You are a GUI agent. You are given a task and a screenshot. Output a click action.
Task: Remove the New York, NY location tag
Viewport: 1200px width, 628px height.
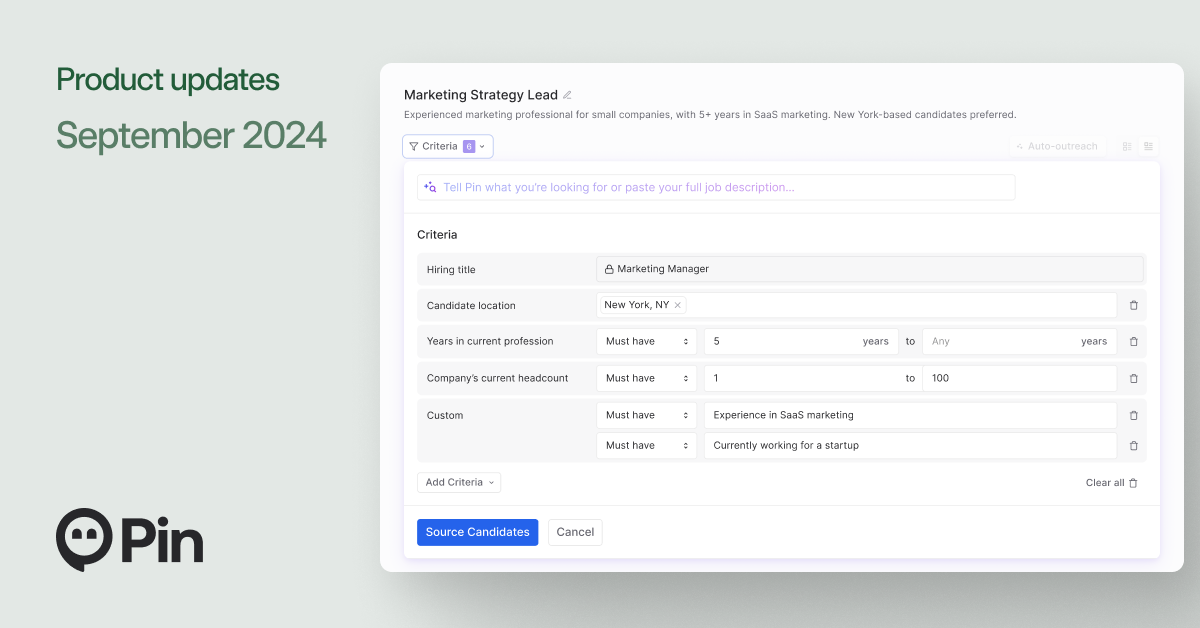tap(677, 305)
